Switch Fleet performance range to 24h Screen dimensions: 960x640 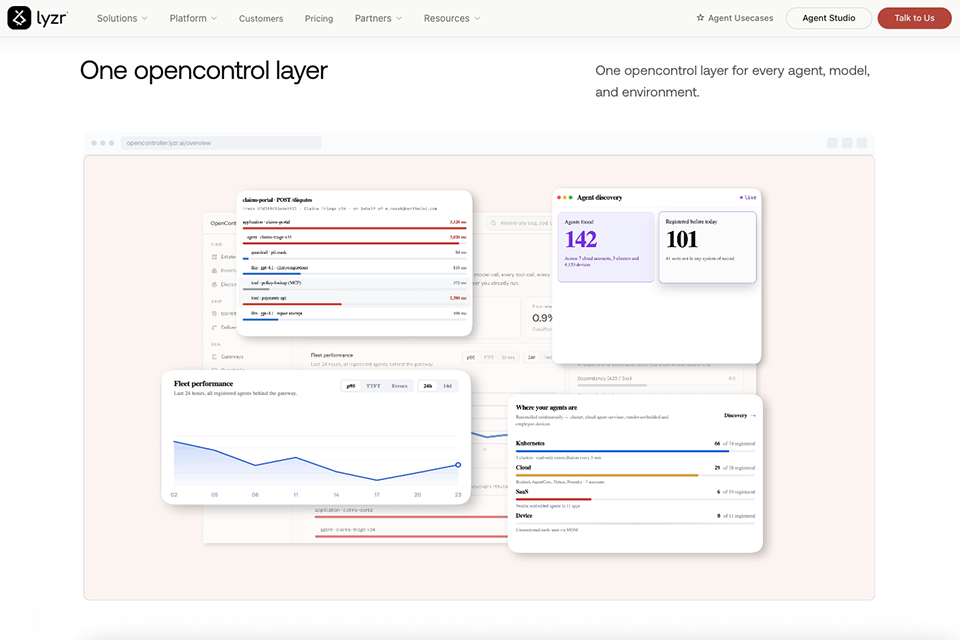pyautogui.click(x=427, y=386)
